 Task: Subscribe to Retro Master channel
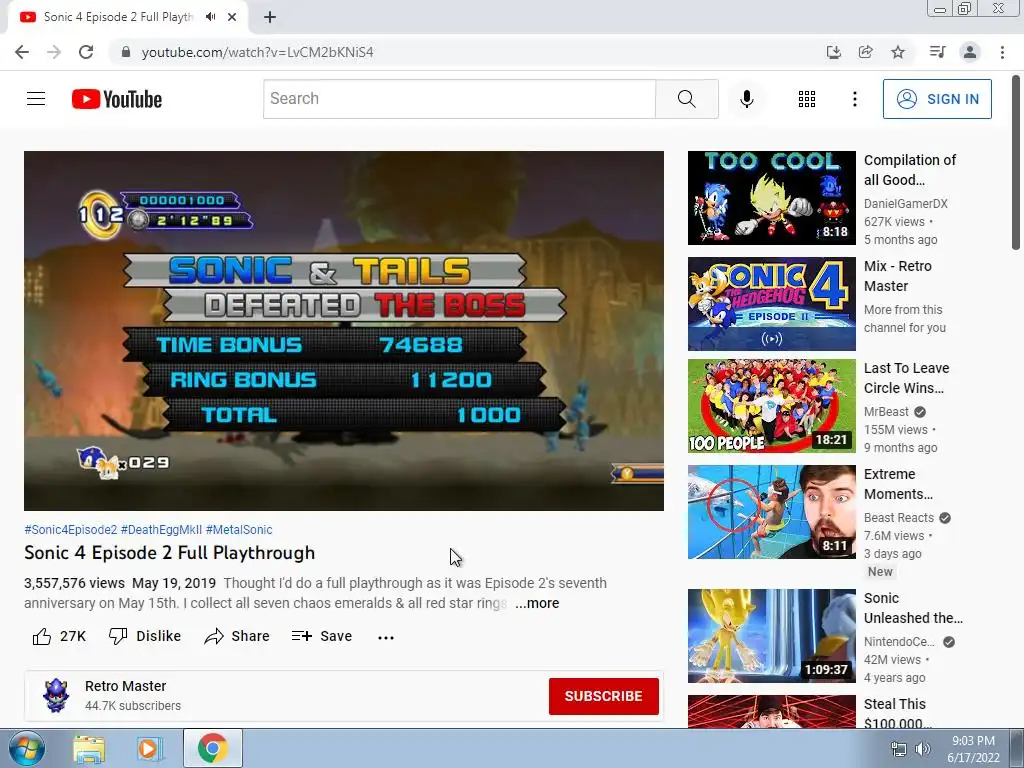point(603,696)
